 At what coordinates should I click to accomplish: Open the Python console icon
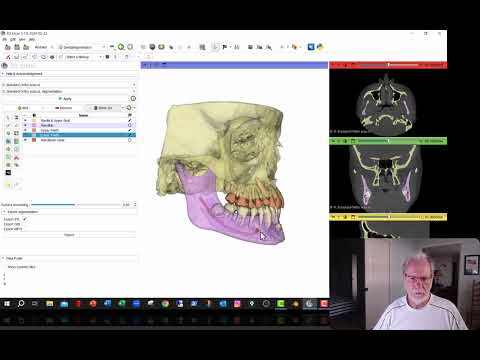click(320, 47)
